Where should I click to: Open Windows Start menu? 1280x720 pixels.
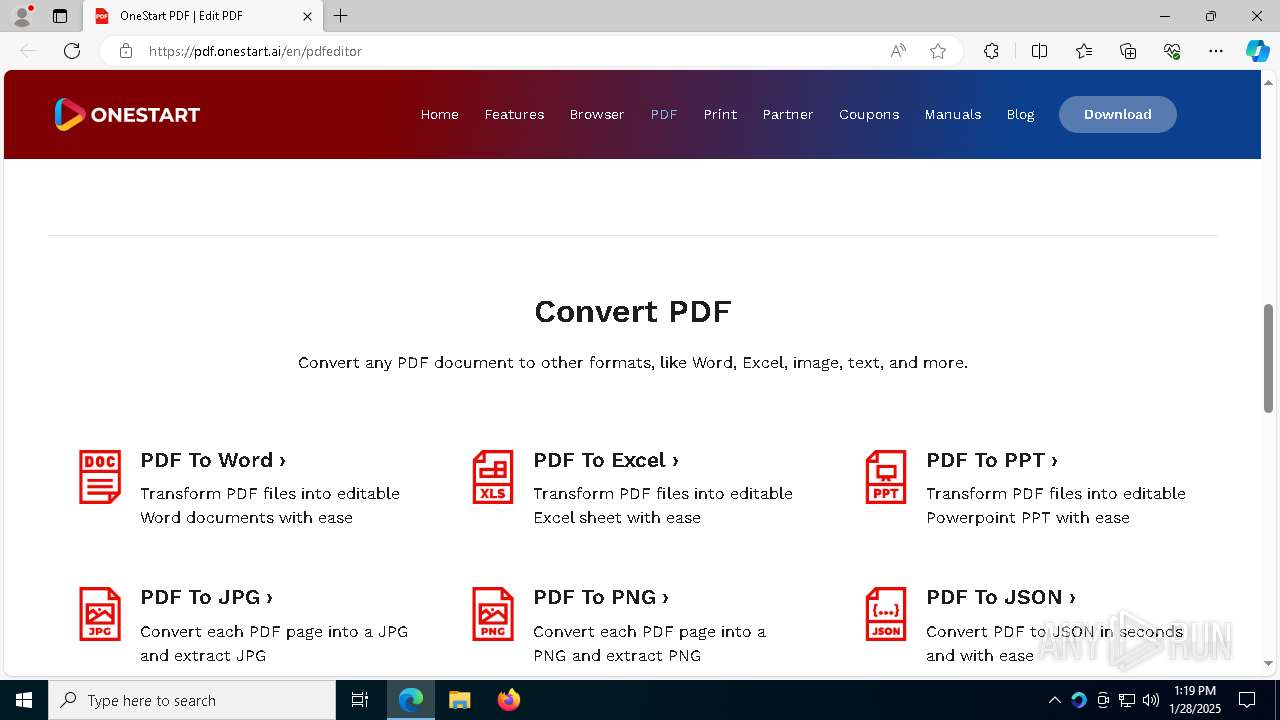click(x=24, y=700)
